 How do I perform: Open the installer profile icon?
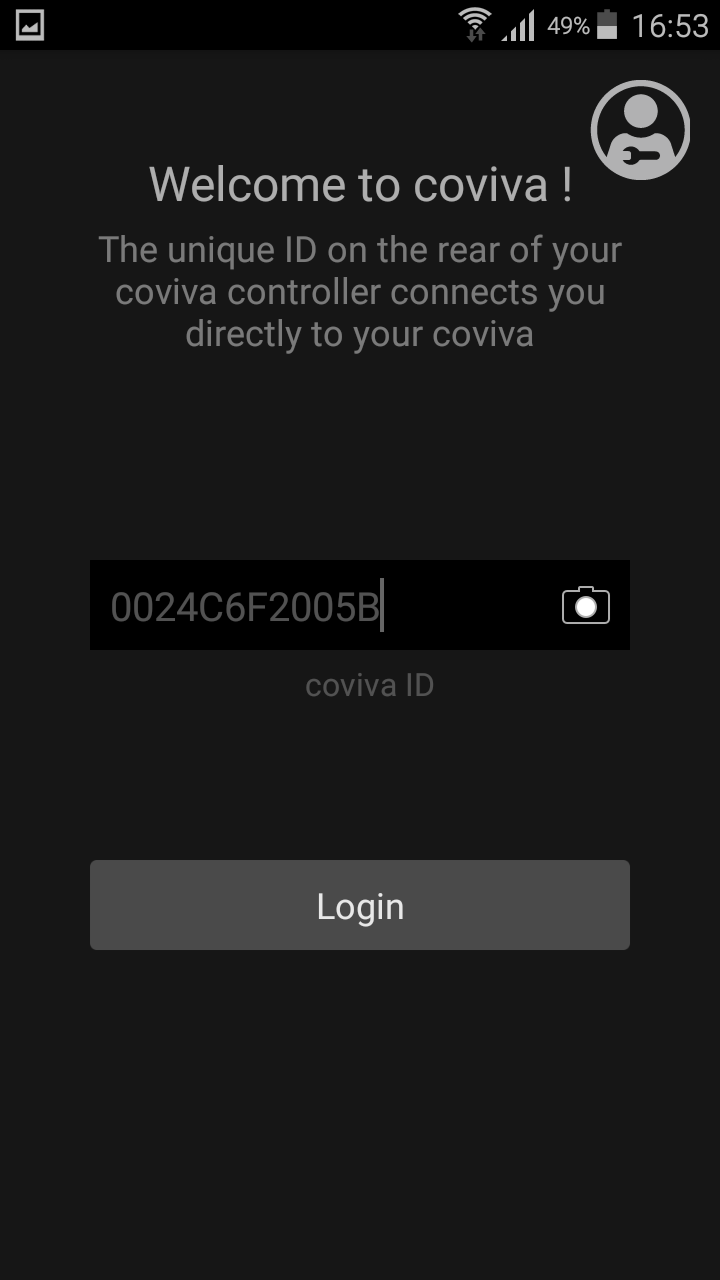[640, 130]
